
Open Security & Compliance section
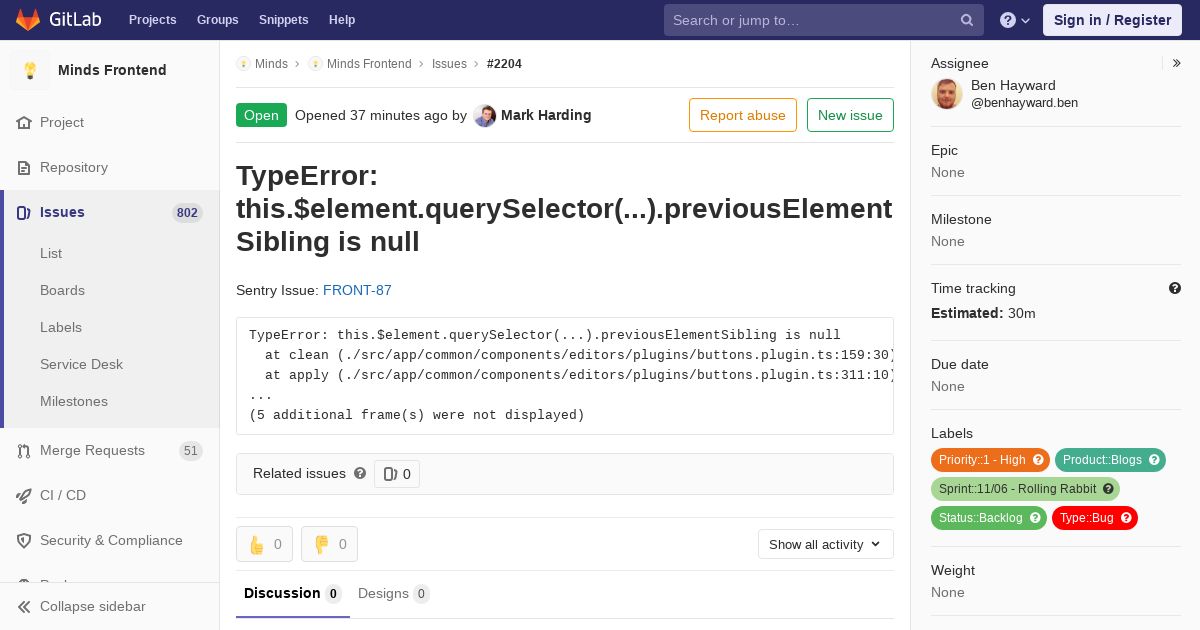(110, 540)
